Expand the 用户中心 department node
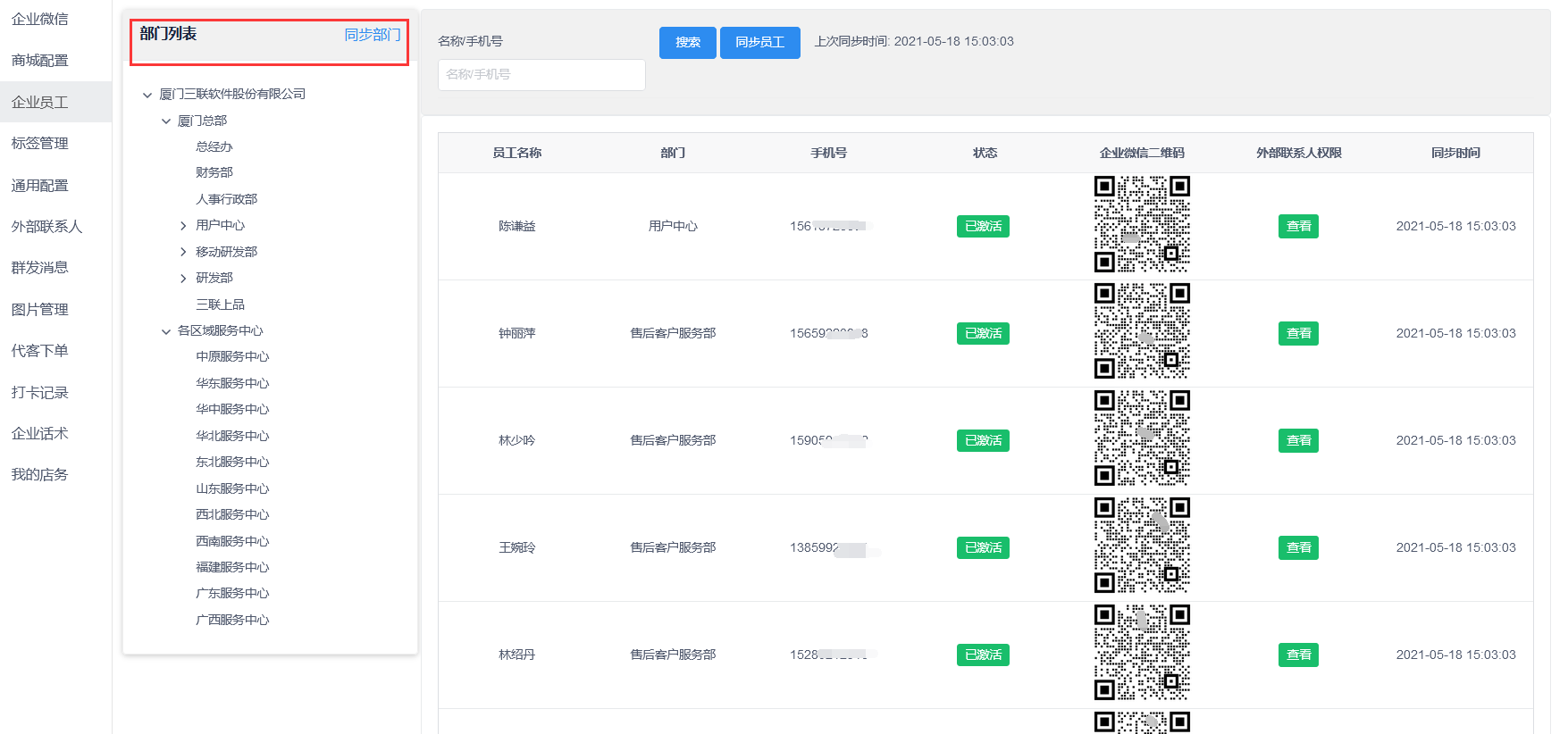The height and width of the screenshot is (734, 1568). [x=183, y=226]
